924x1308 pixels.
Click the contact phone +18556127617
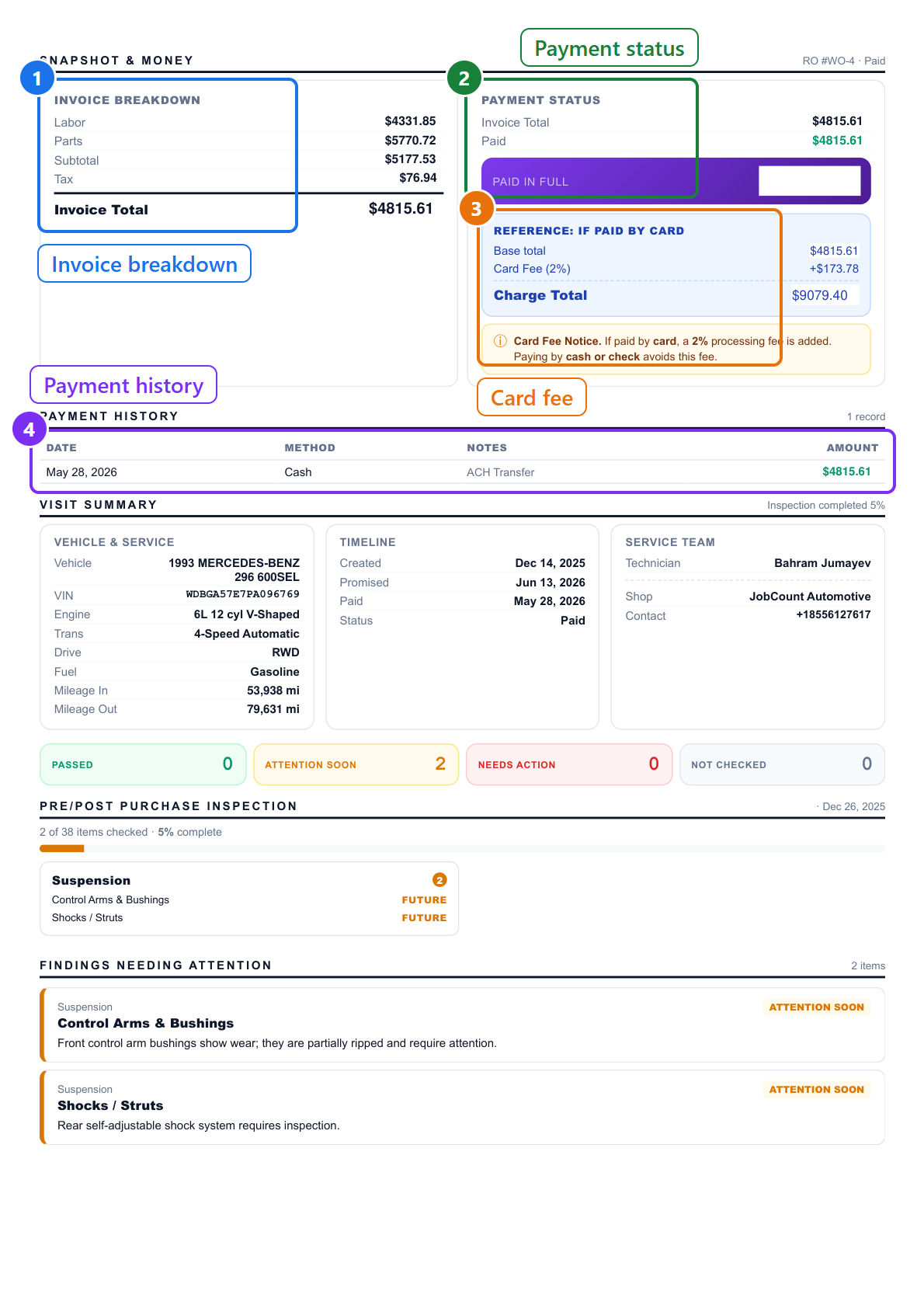click(x=833, y=614)
